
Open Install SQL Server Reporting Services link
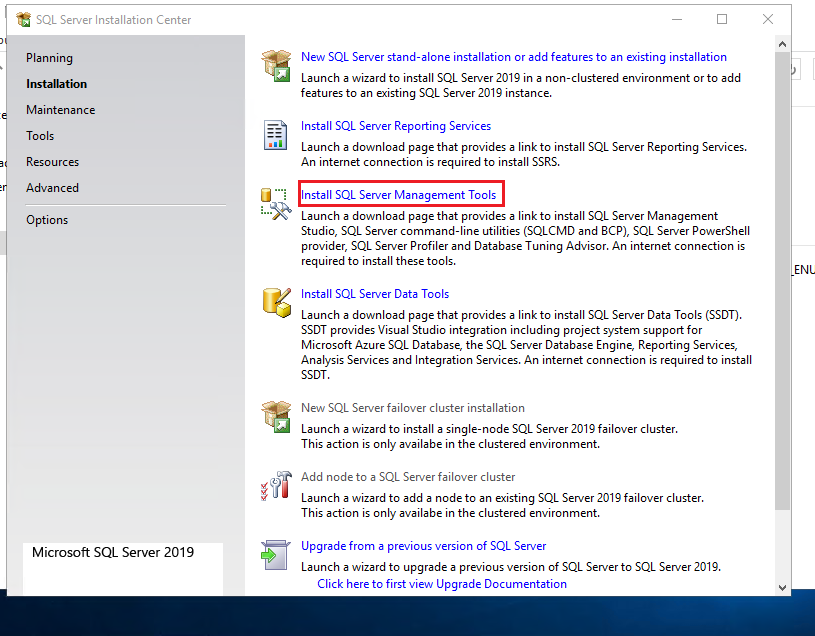coord(396,126)
